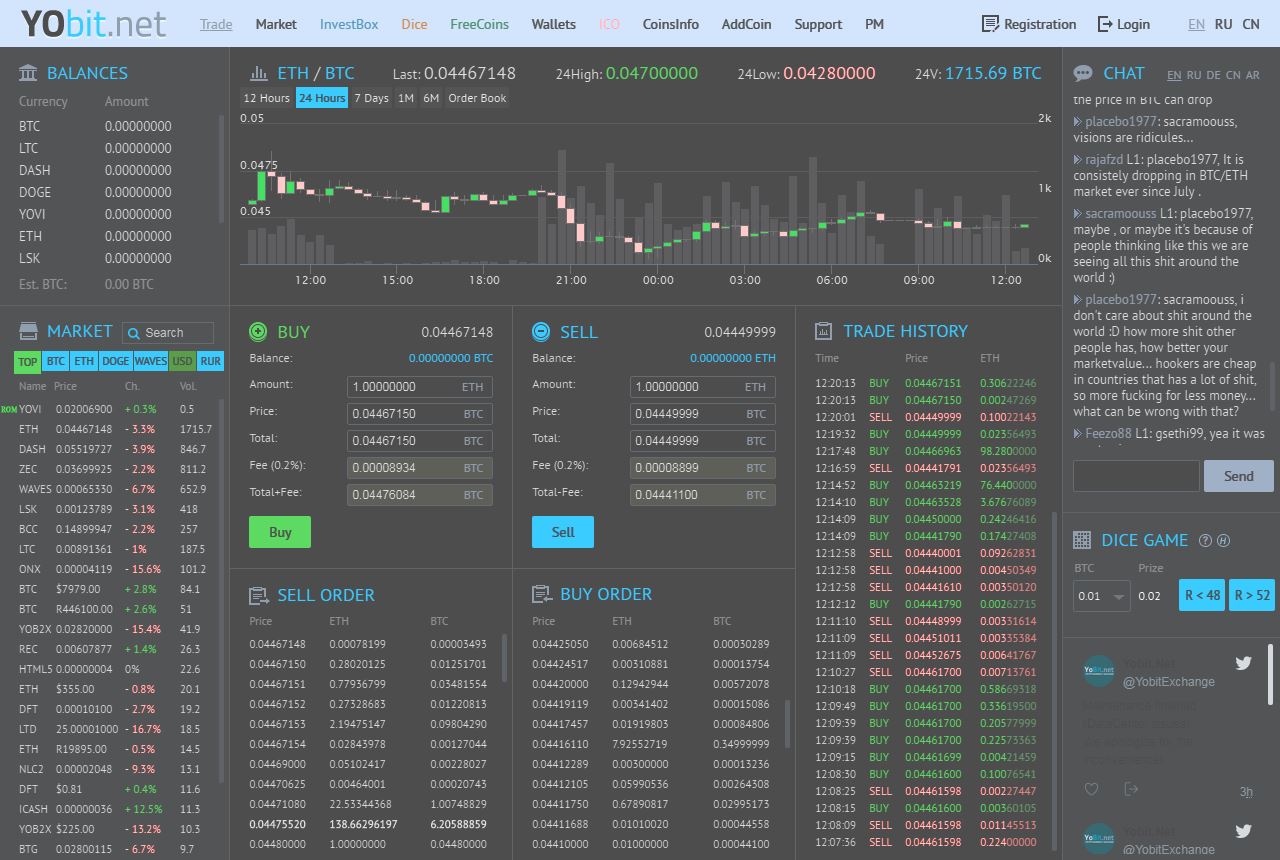Focus the chat message text box
This screenshot has width=1280, height=860.
[1136, 476]
